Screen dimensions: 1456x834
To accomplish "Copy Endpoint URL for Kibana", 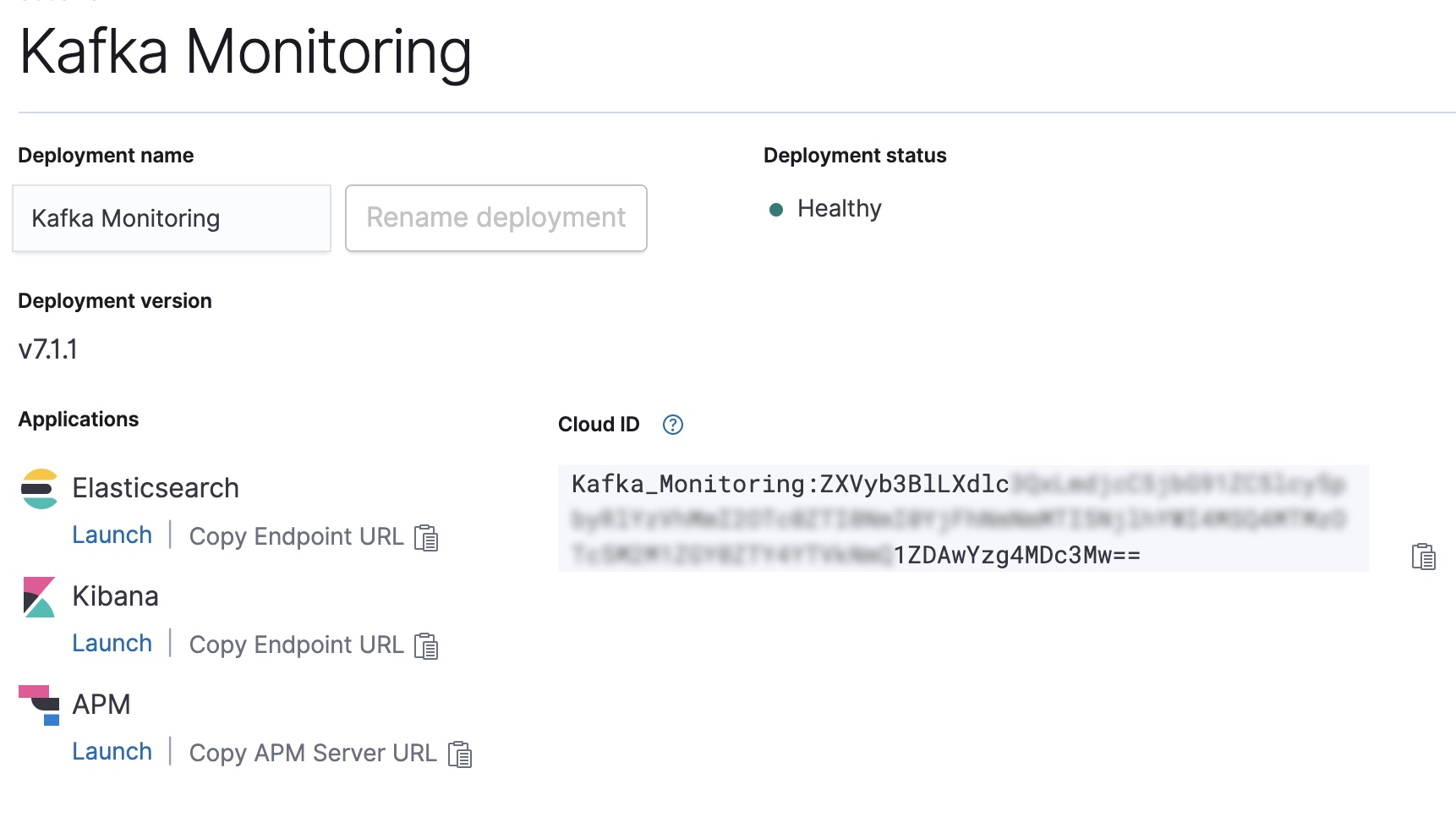I will (x=297, y=645).
